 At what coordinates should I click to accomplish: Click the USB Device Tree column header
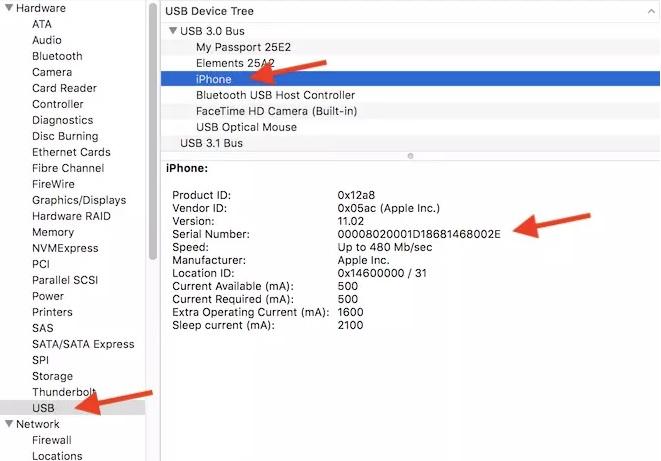pyautogui.click(x=410, y=11)
